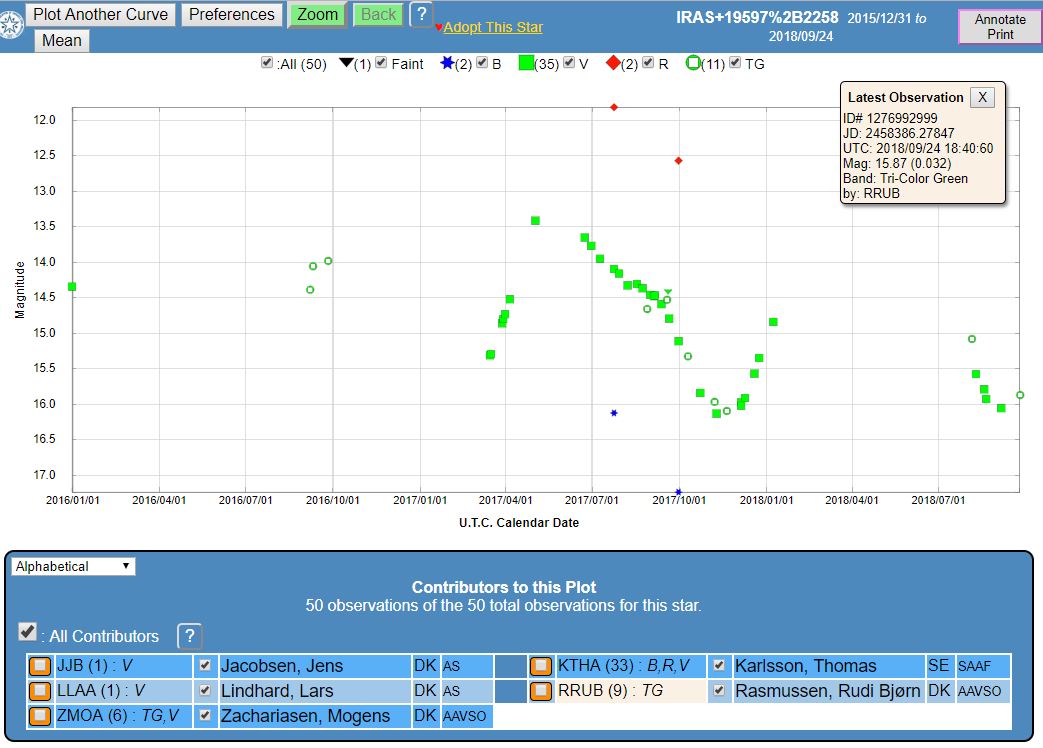Click the orange icon next to RRUB
This screenshot has height=748, width=1043.
coord(541,691)
